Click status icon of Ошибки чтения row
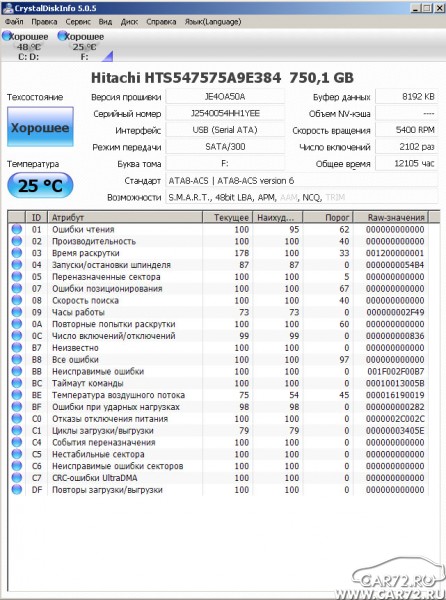Screen dimensions: 446x600 coord(16,229)
